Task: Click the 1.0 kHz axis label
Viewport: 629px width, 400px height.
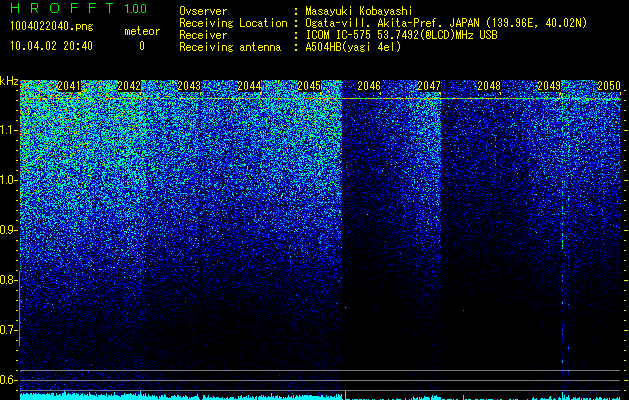Action: pyautogui.click(x=9, y=181)
